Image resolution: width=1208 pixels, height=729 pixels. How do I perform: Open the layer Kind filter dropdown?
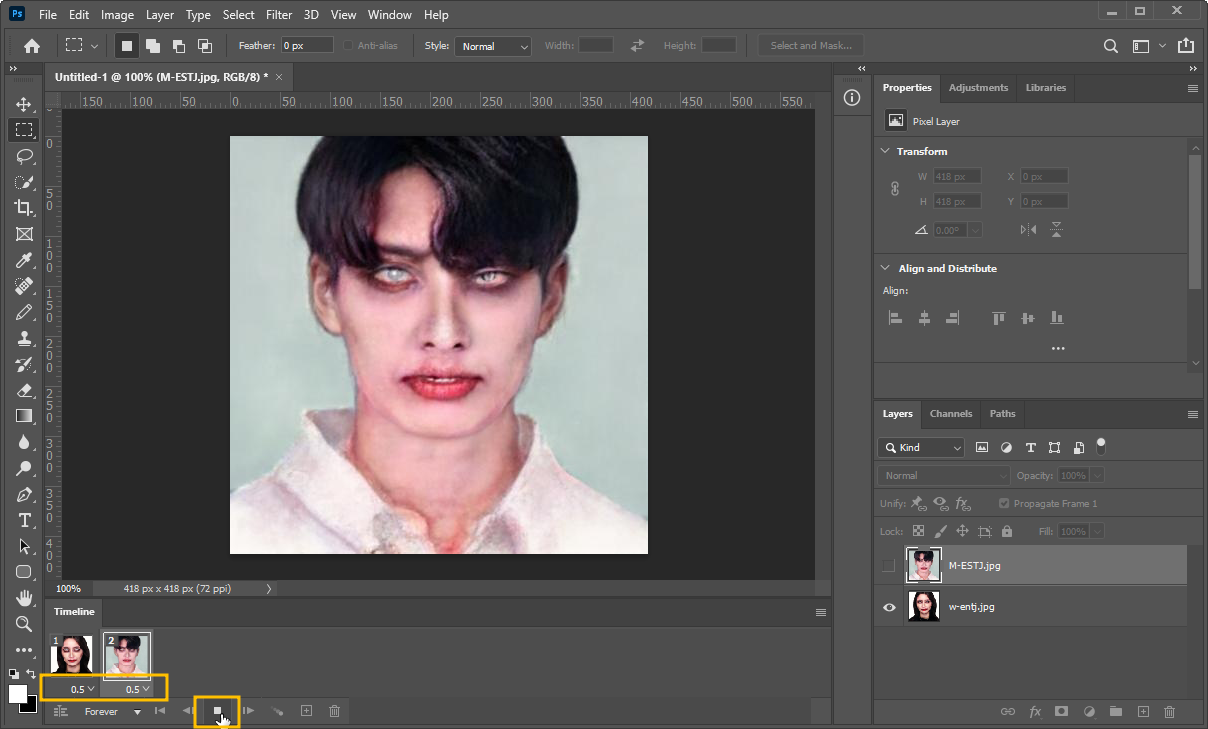point(921,448)
